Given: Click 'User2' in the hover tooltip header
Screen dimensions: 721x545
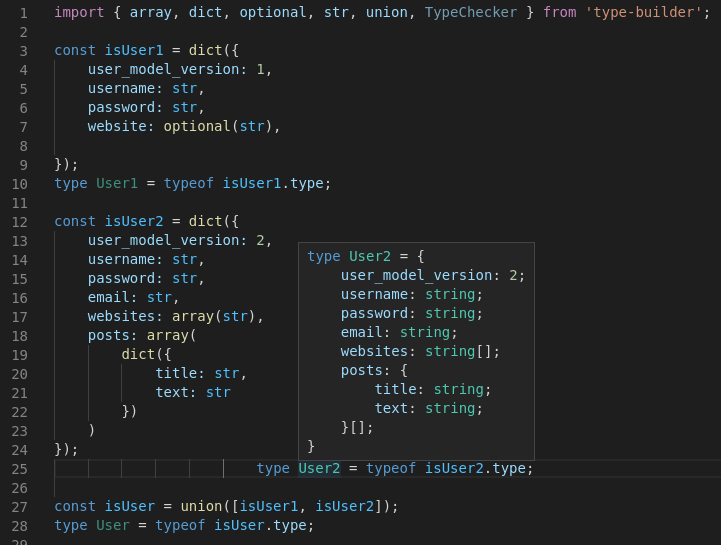Looking at the screenshot, I should [x=370, y=257].
